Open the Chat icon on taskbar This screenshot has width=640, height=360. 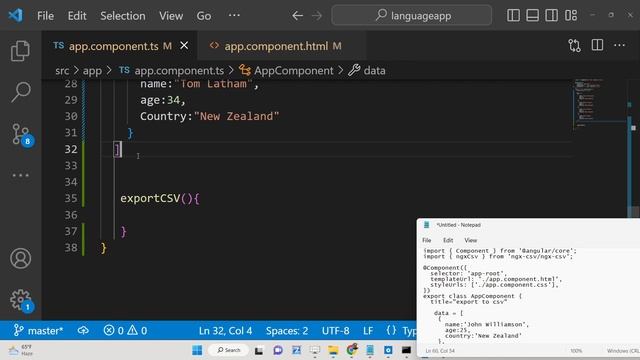coord(278,350)
